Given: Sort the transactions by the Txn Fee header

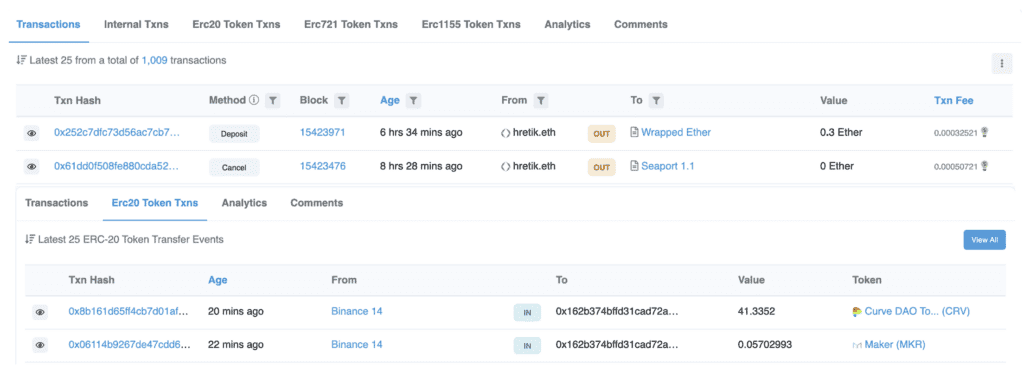Looking at the screenshot, I should pos(953,100).
